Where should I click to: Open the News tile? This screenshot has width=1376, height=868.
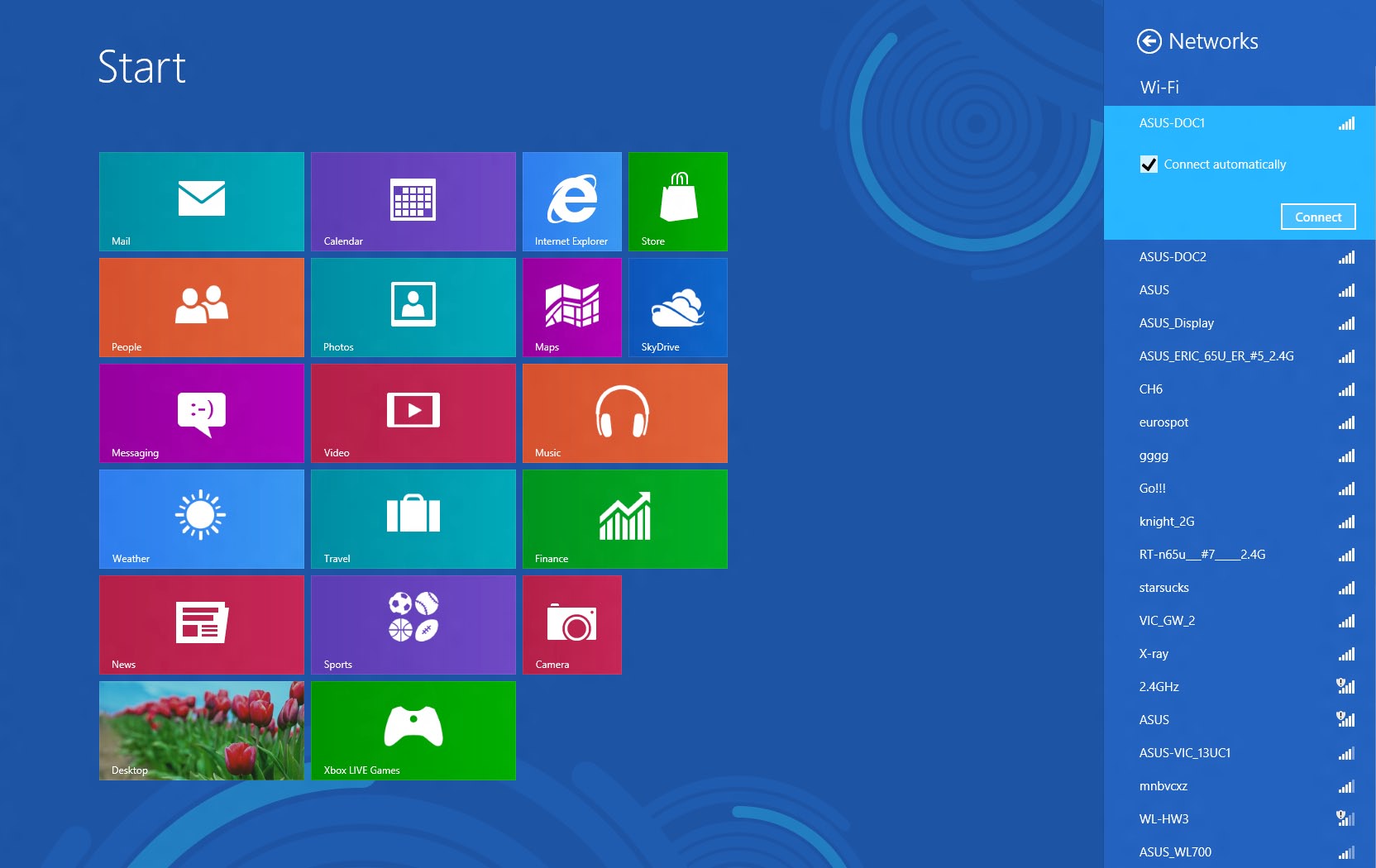[202, 625]
